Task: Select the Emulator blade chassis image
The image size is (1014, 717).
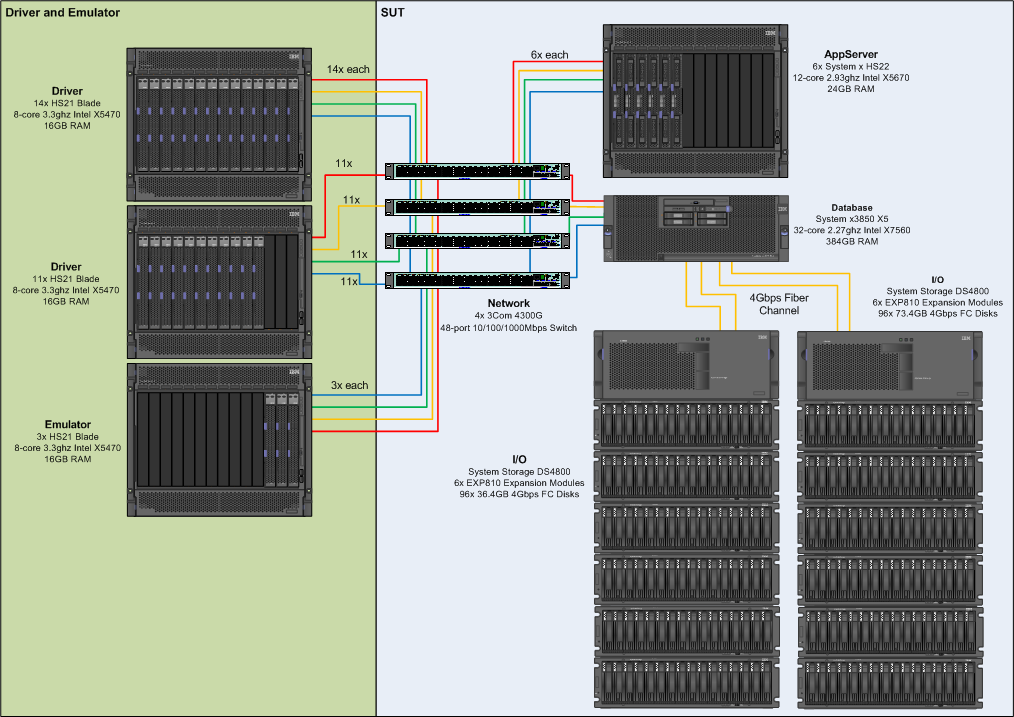Action: click(219, 440)
